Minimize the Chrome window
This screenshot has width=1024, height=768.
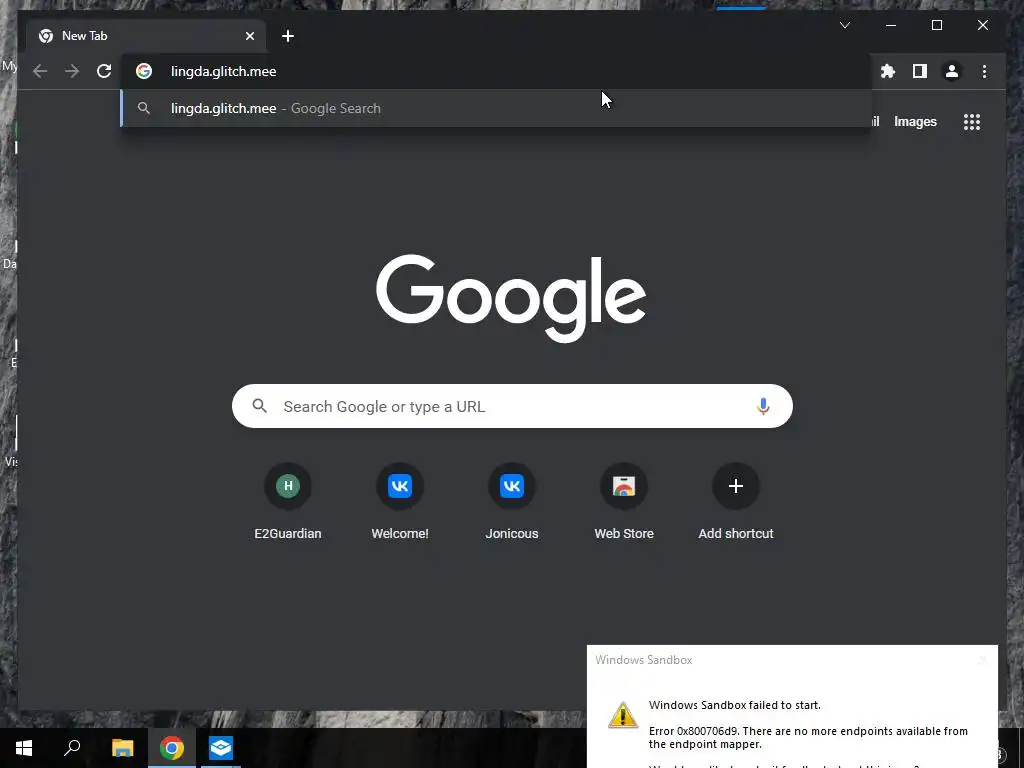[891, 25]
